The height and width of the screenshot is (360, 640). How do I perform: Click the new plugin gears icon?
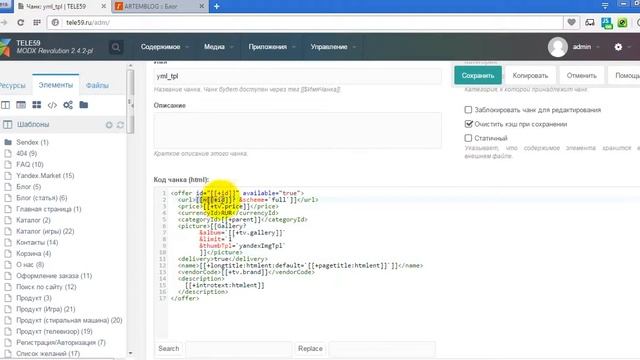pyautogui.click(x=68, y=105)
